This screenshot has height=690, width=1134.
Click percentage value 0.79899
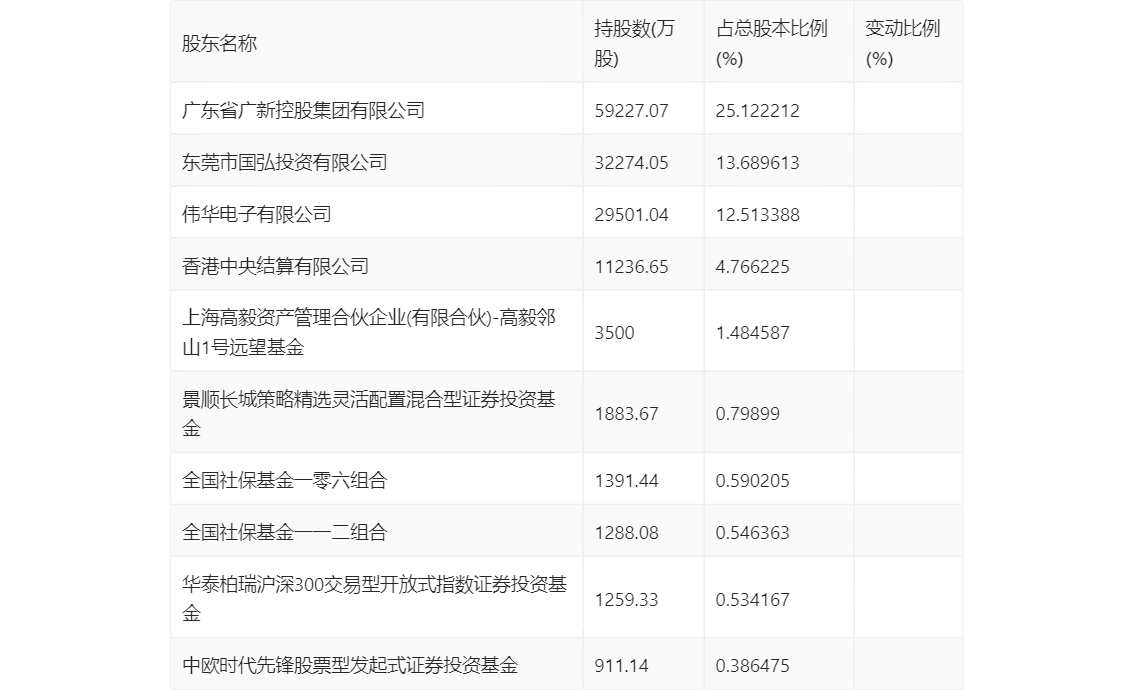click(747, 414)
